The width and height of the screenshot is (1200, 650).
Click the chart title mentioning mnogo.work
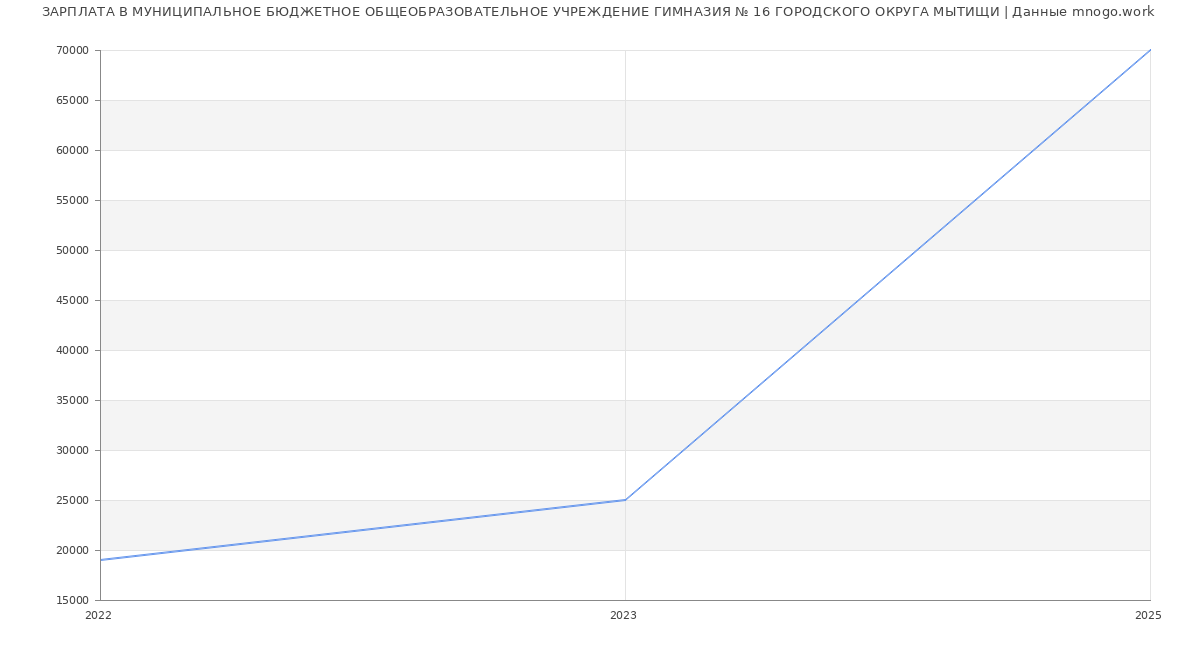pos(598,12)
